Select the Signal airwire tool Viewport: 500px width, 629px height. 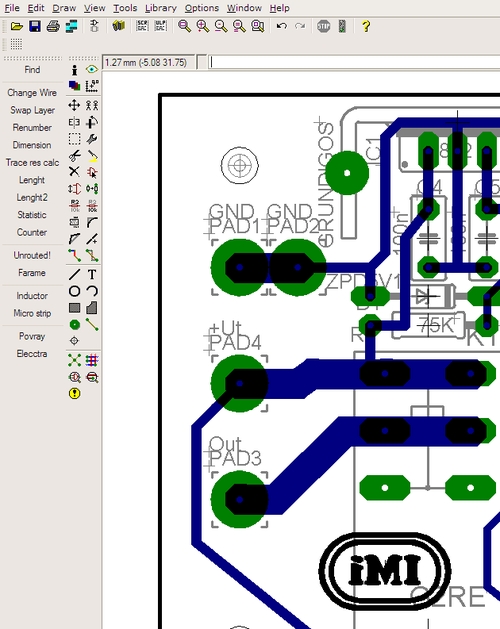pos(92,325)
